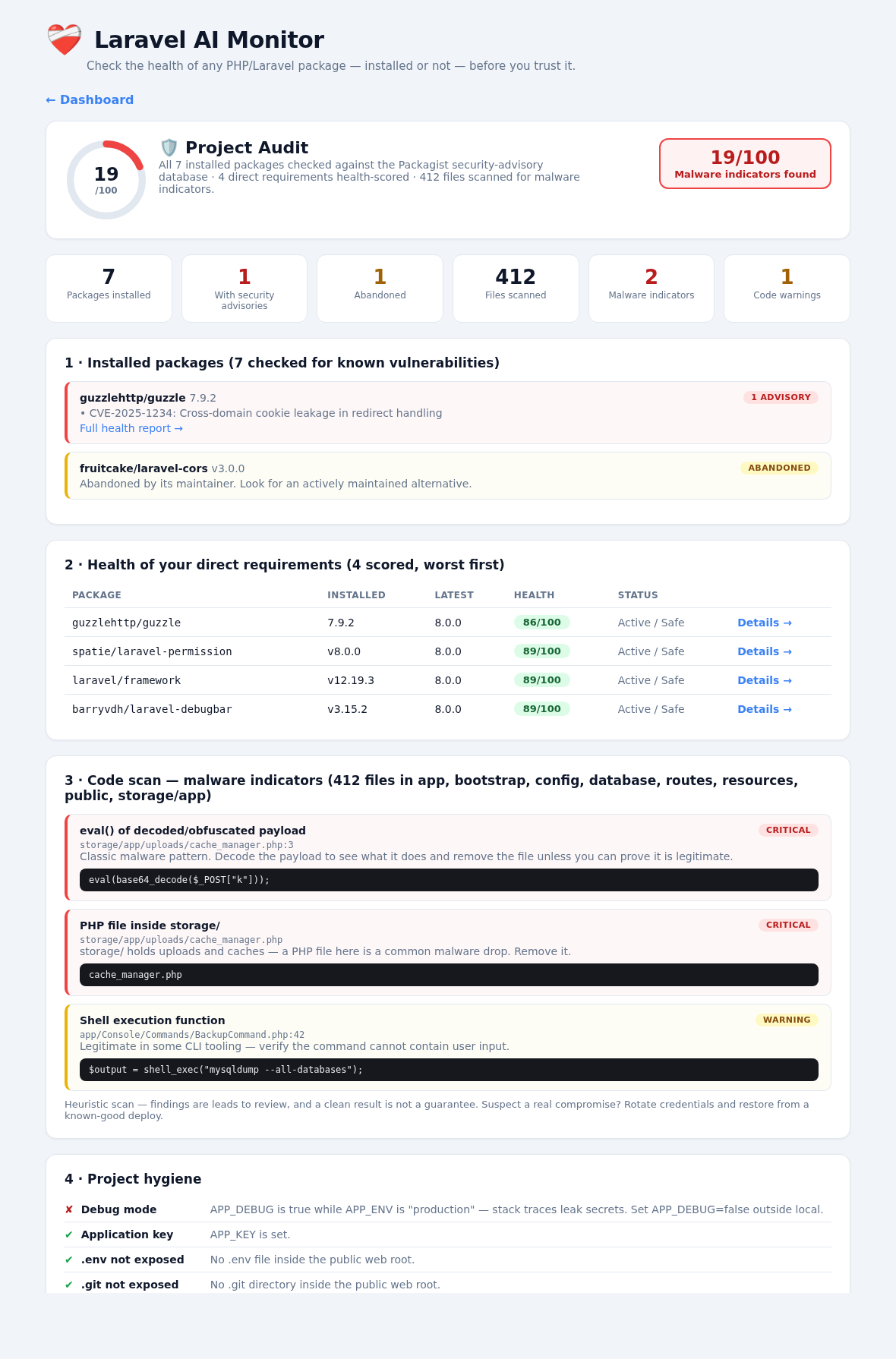Screen dimensions: 896x1359
Task: Select the Packages installed stat card
Action: (x=109, y=289)
